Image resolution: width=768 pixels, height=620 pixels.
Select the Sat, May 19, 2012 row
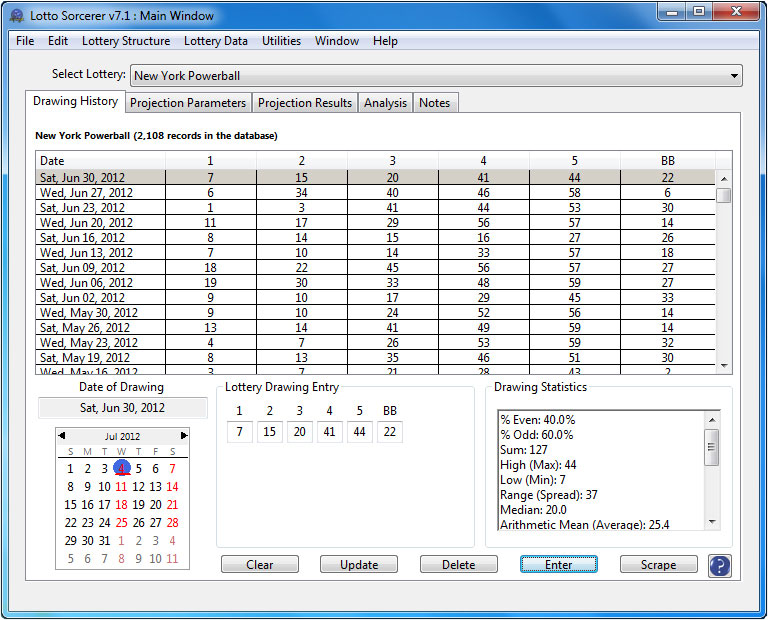click(x=376, y=358)
